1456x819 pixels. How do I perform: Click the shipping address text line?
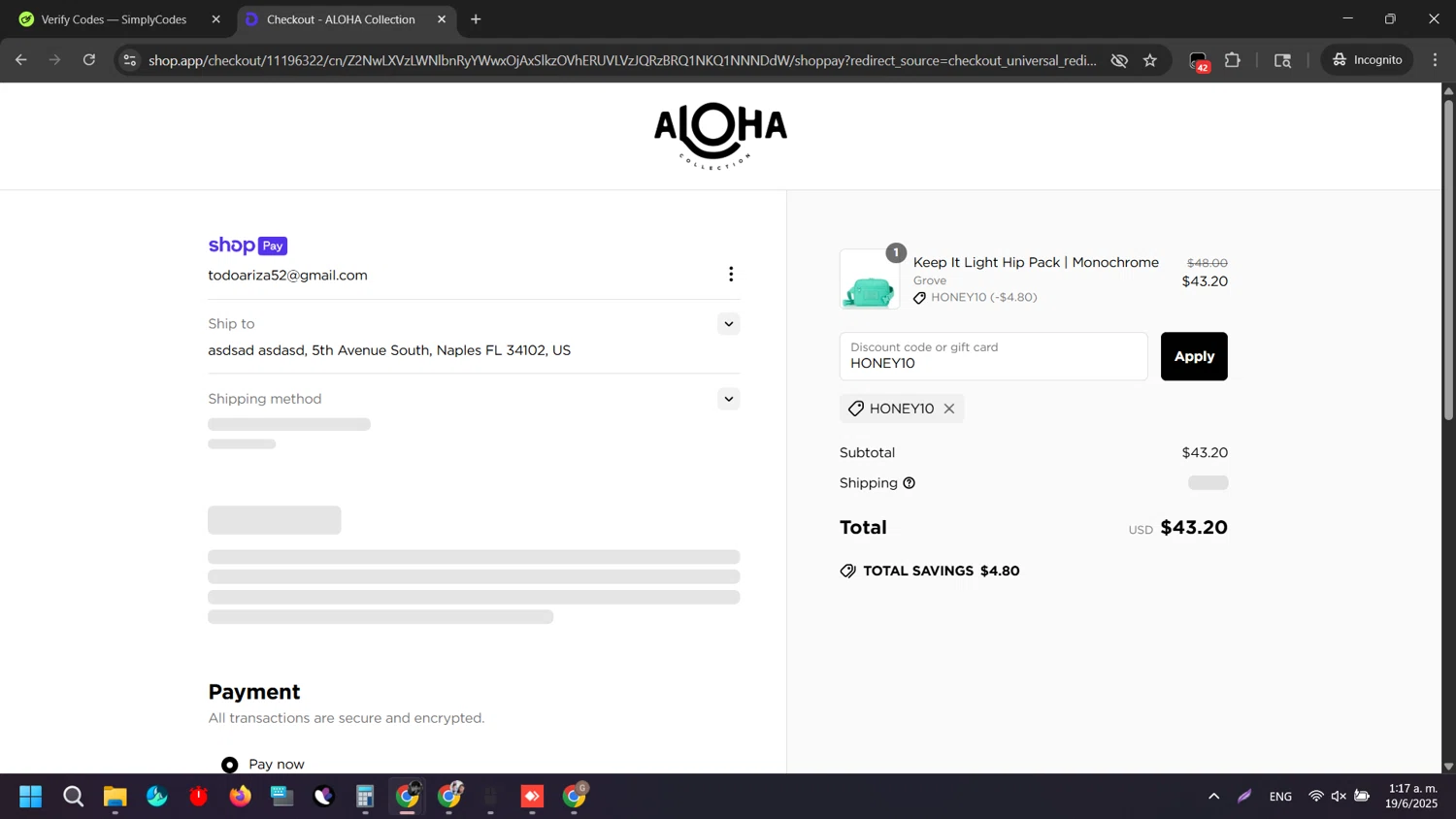(389, 350)
